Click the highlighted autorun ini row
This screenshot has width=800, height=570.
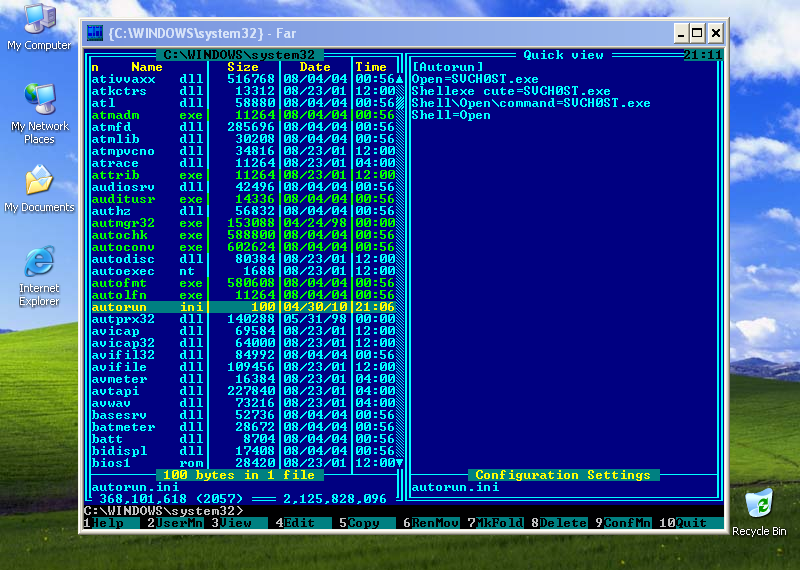coord(243,307)
